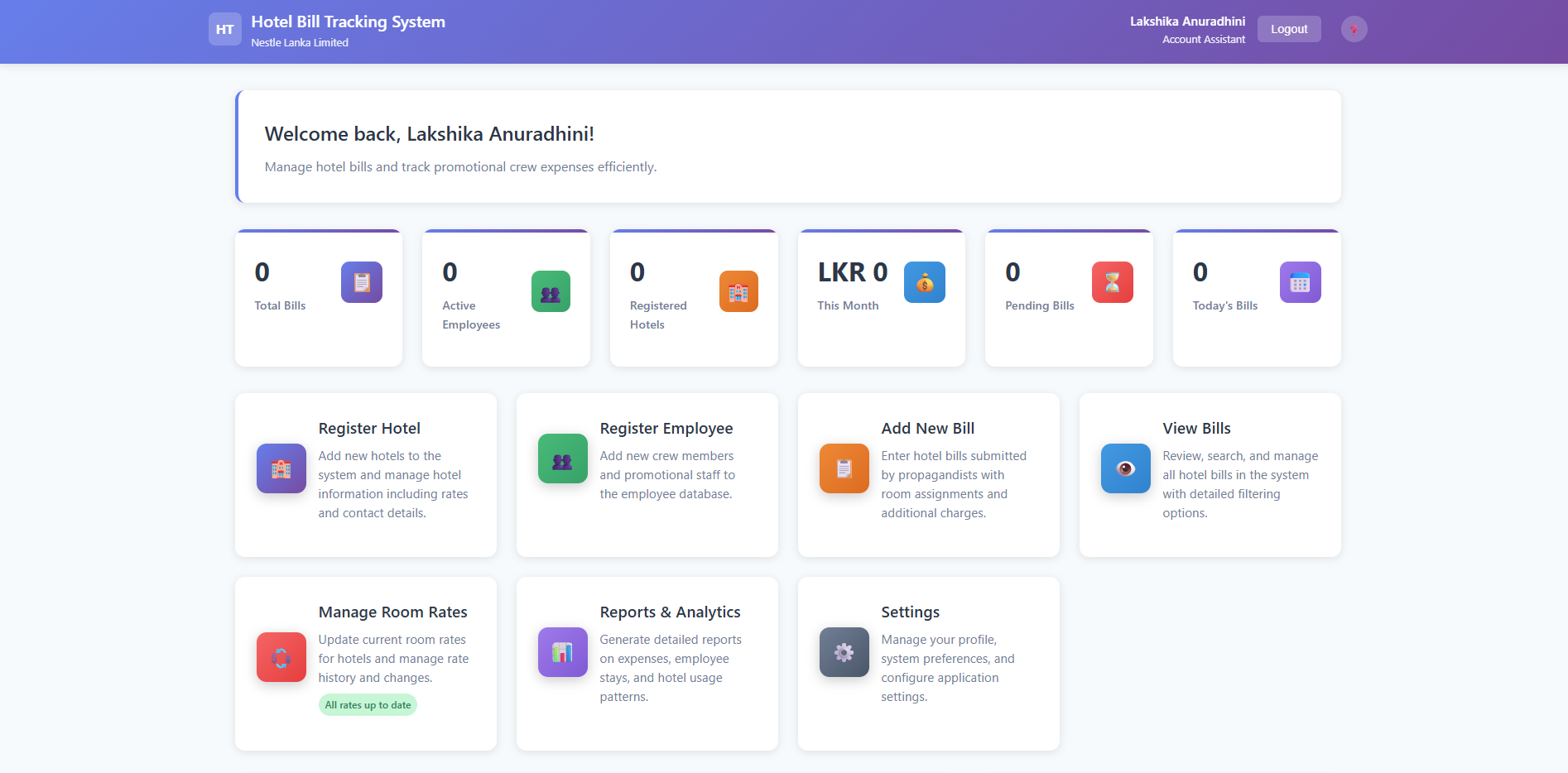Open Manage Room Rates card title
The height and width of the screenshot is (773, 1568).
(392, 612)
